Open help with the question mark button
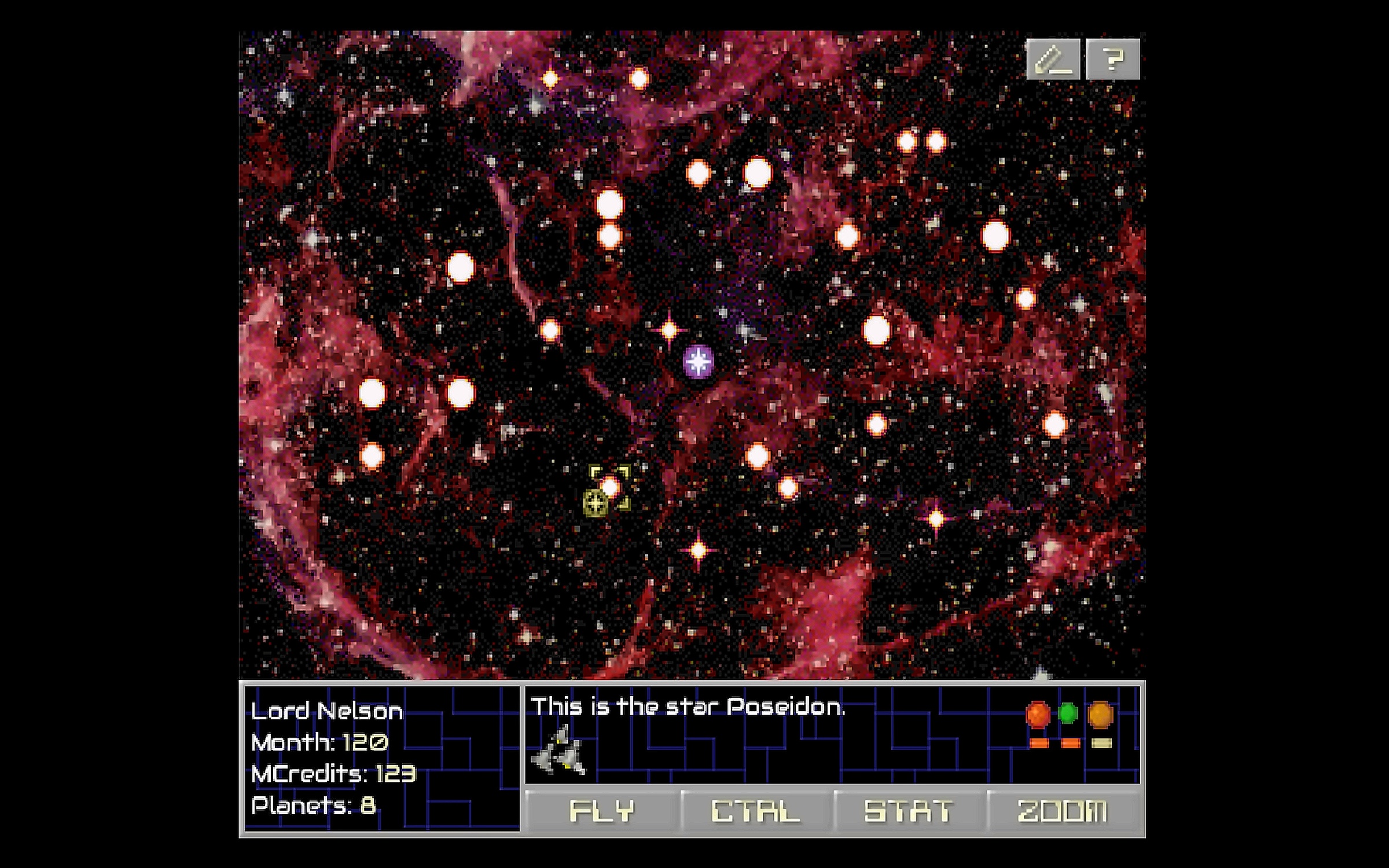Viewport: 1389px width, 868px height. click(1112, 59)
